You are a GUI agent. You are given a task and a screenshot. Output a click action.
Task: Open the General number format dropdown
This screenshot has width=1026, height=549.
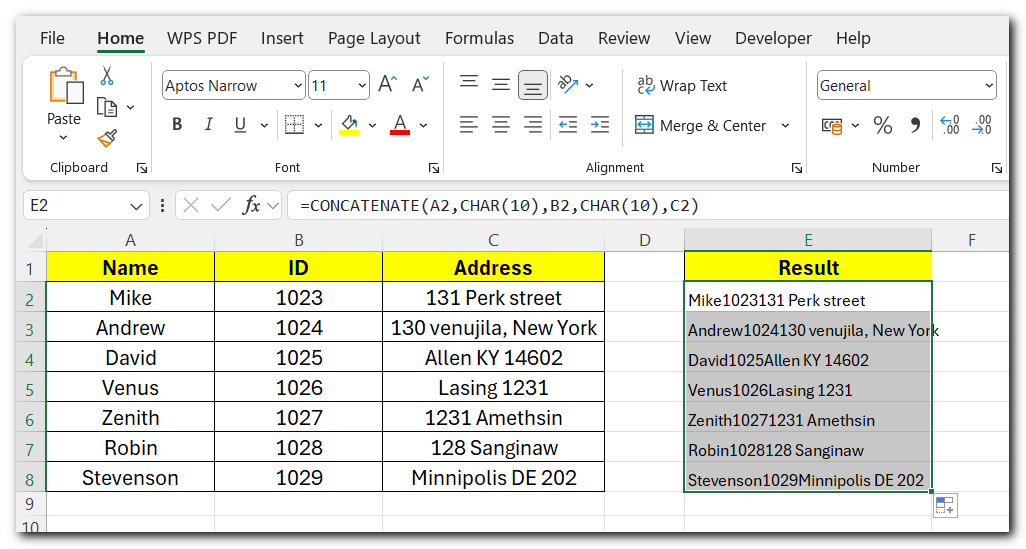tap(989, 86)
